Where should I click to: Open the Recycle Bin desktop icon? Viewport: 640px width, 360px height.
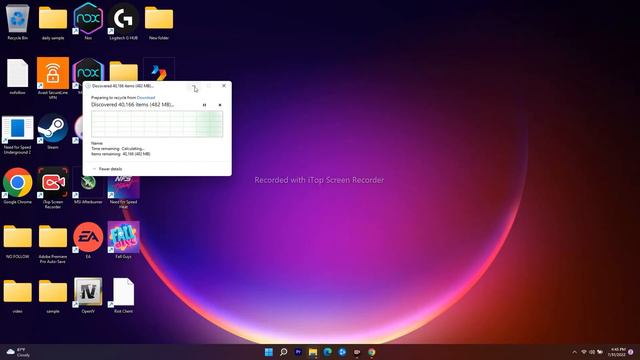[18, 22]
